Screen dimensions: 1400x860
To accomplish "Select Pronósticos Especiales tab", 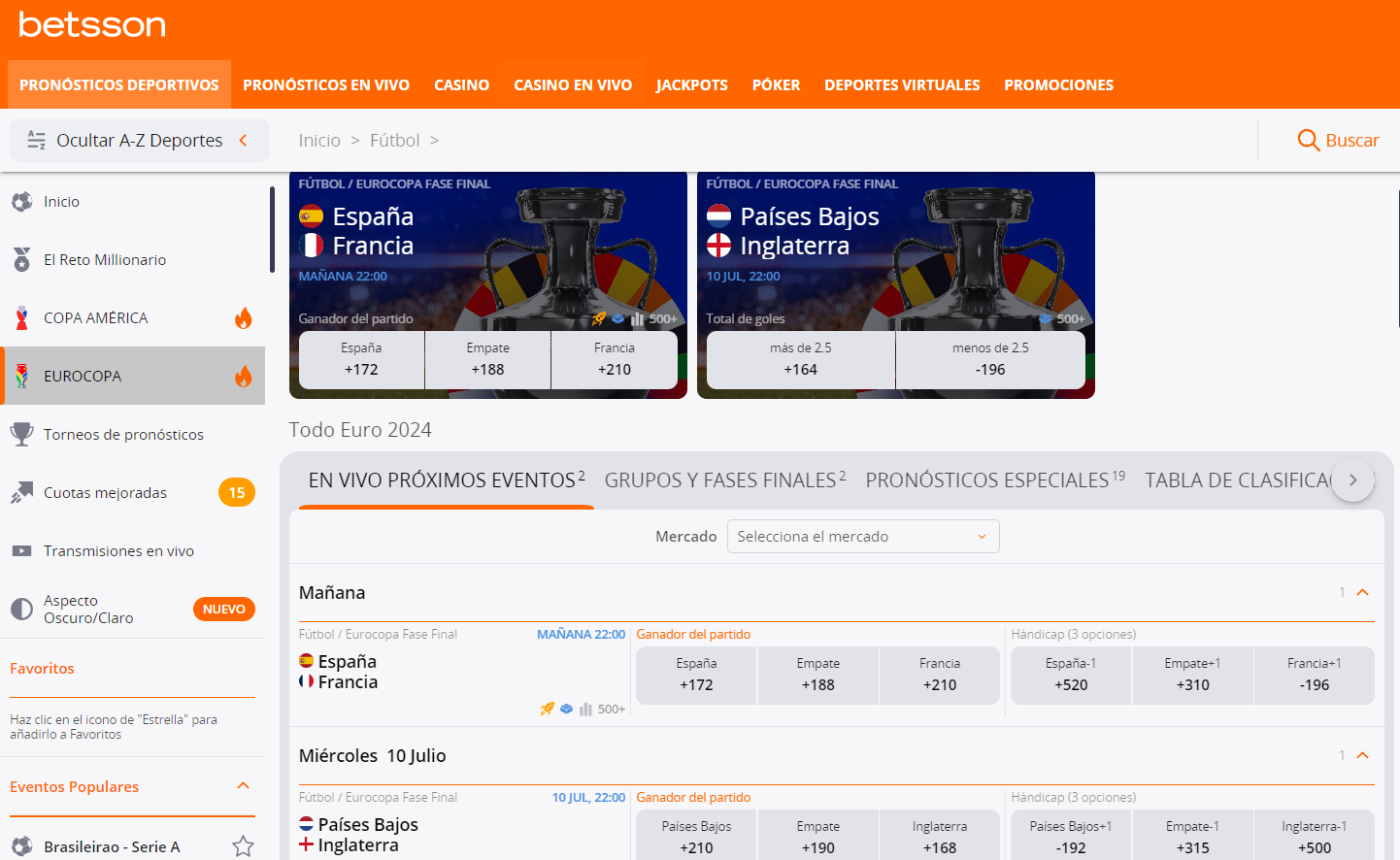I will 995,480.
